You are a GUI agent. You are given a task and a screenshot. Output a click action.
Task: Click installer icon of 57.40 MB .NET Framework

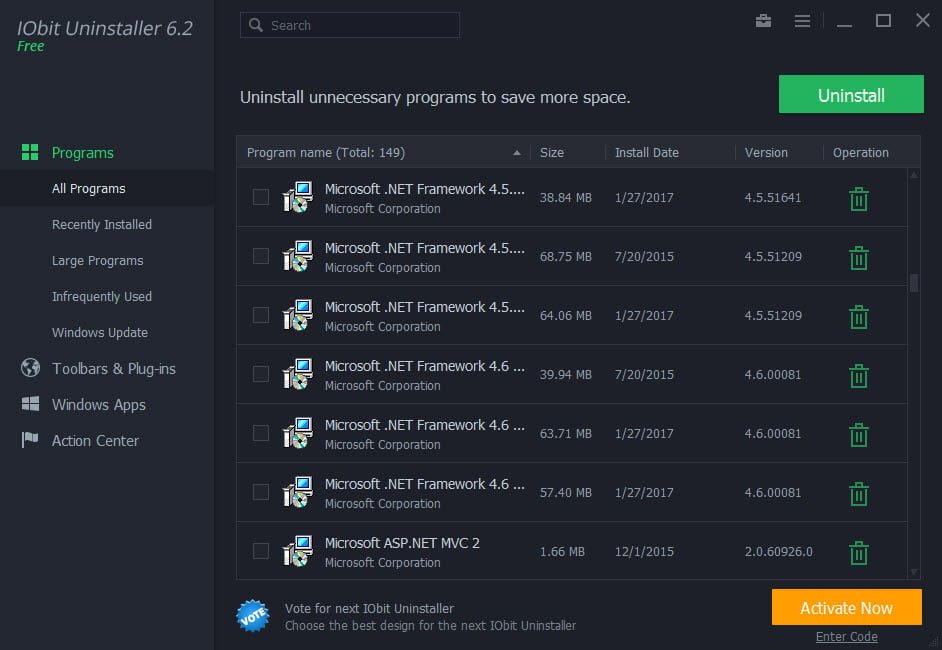[298, 491]
